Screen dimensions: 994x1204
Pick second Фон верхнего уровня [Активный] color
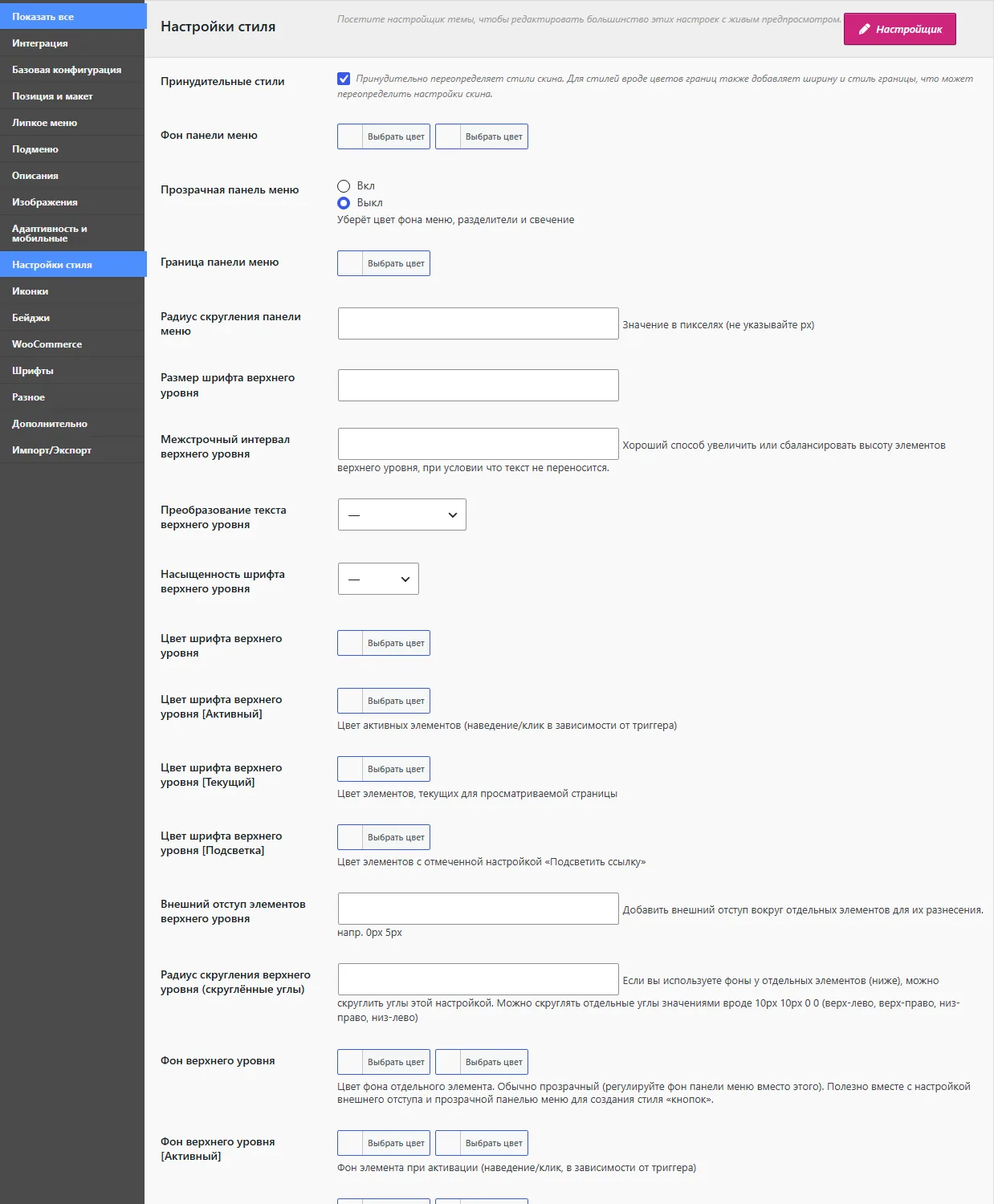point(482,1143)
